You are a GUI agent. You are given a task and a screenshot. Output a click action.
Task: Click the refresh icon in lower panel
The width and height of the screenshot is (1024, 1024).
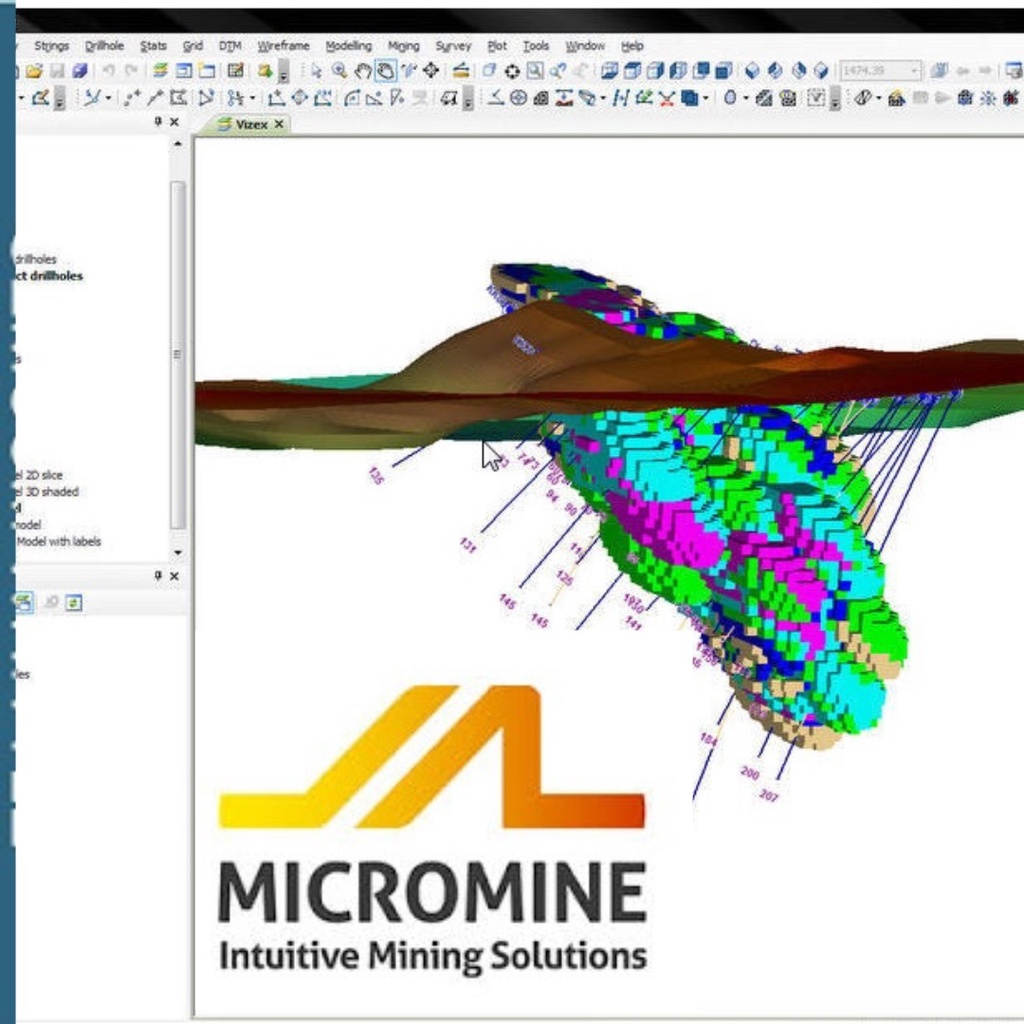pos(74,602)
